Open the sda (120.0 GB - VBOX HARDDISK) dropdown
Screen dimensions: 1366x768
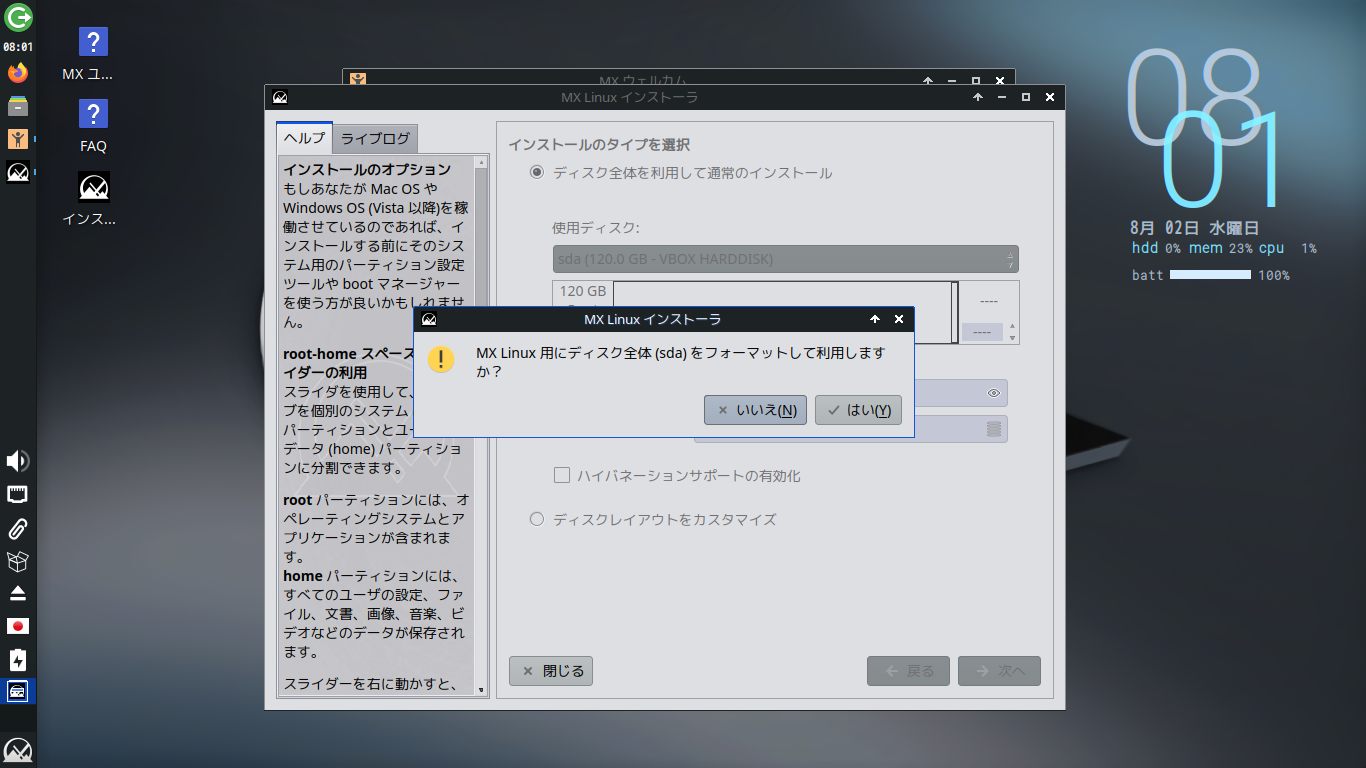(785, 259)
